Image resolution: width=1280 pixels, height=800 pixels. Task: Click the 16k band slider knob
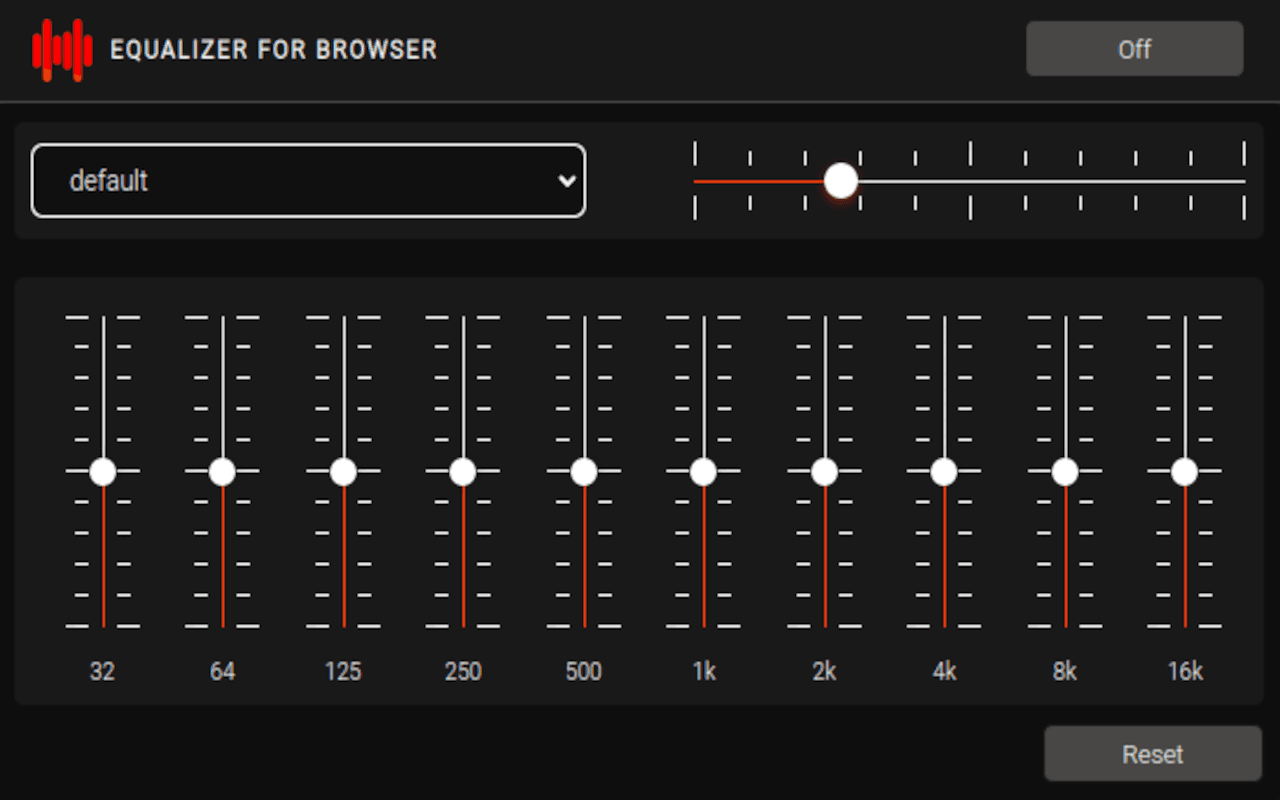[1185, 472]
